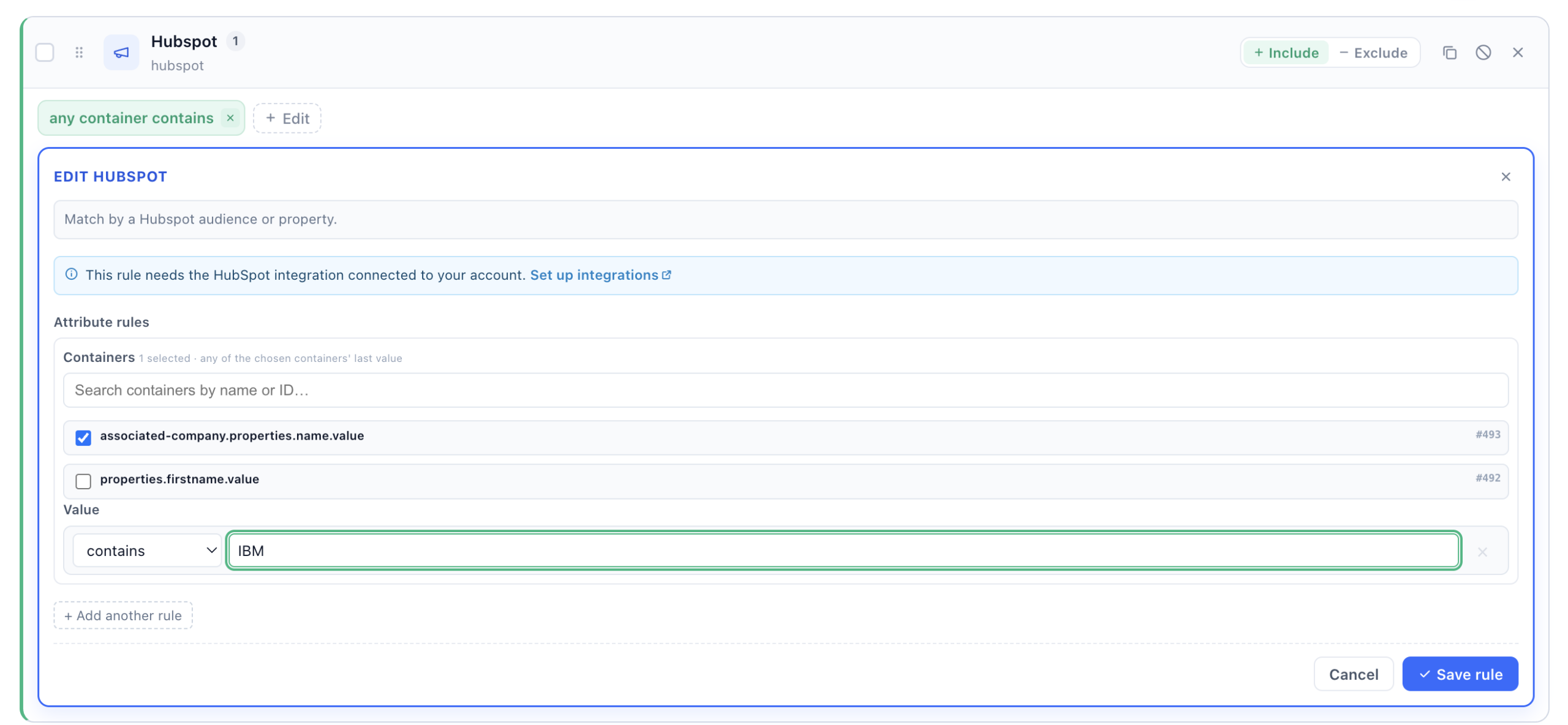Uncheck associated-company.properties.name.value container
The width and height of the screenshot is (1568, 725).
[x=83, y=438]
